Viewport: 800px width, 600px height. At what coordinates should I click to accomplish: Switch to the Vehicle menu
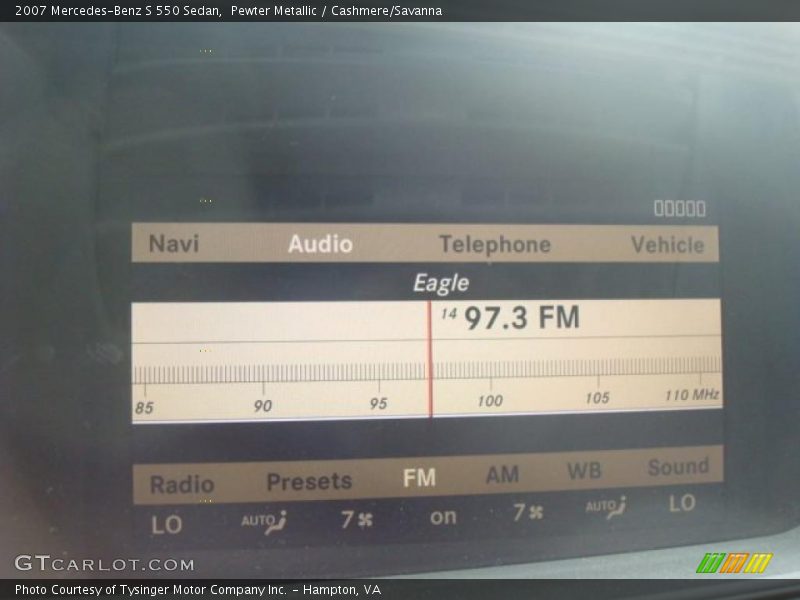click(667, 245)
